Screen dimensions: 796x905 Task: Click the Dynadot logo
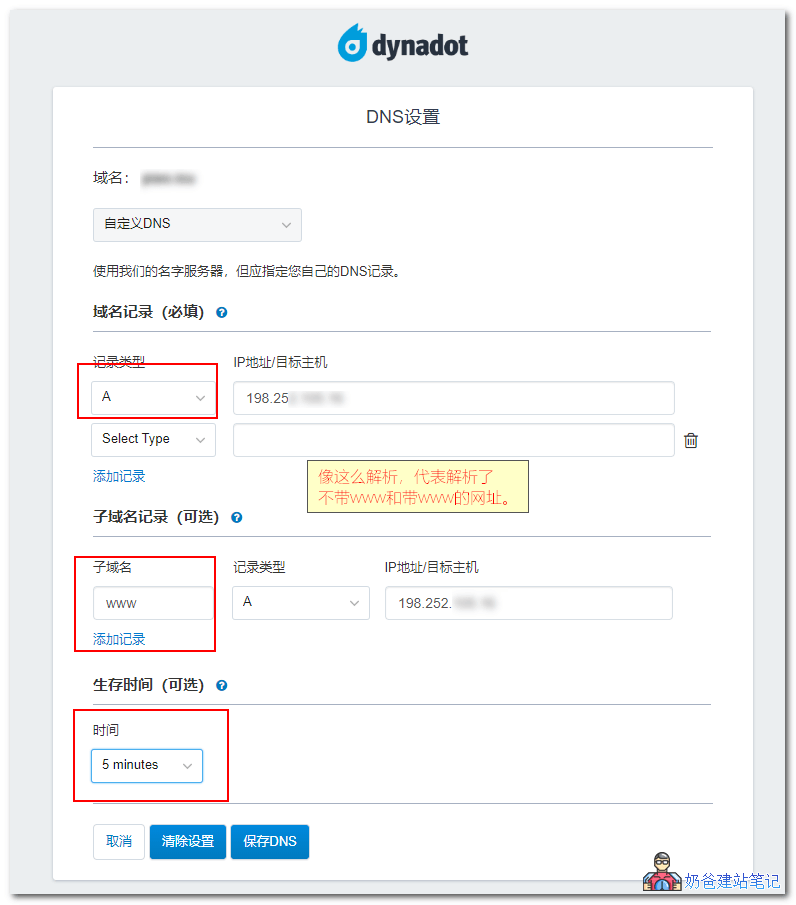402,43
